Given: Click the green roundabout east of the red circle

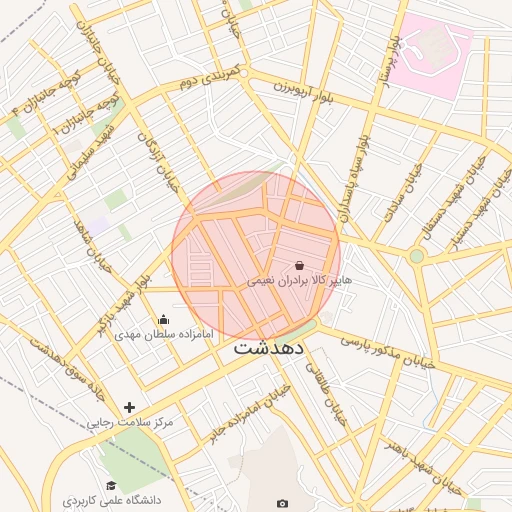Looking at the screenshot, I should [x=416, y=256].
